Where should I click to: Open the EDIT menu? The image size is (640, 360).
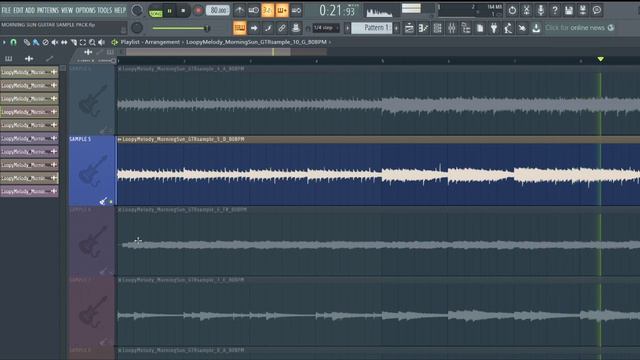coord(18,10)
